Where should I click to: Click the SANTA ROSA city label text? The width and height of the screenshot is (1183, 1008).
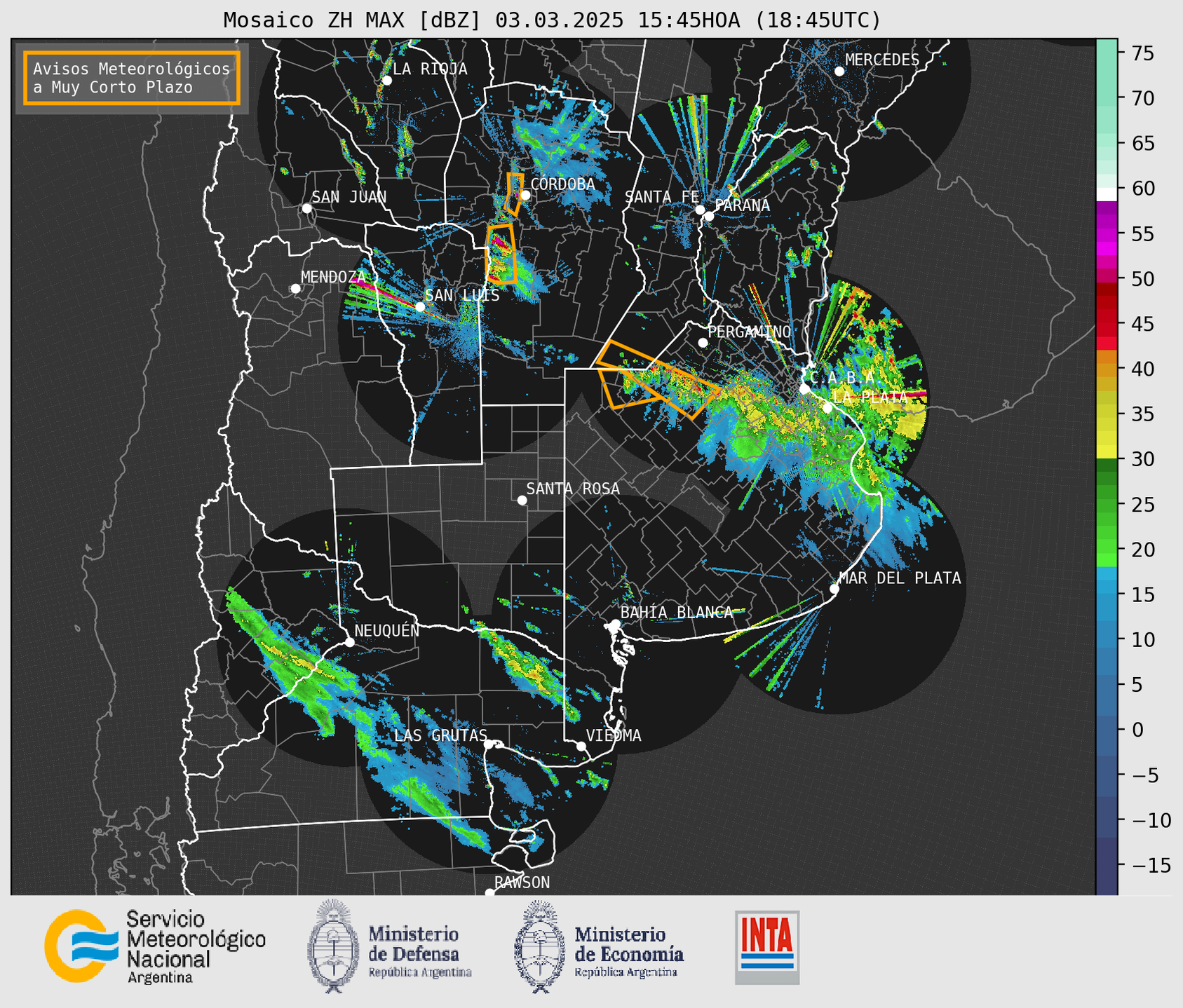pyautogui.click(x=573, y=489)
